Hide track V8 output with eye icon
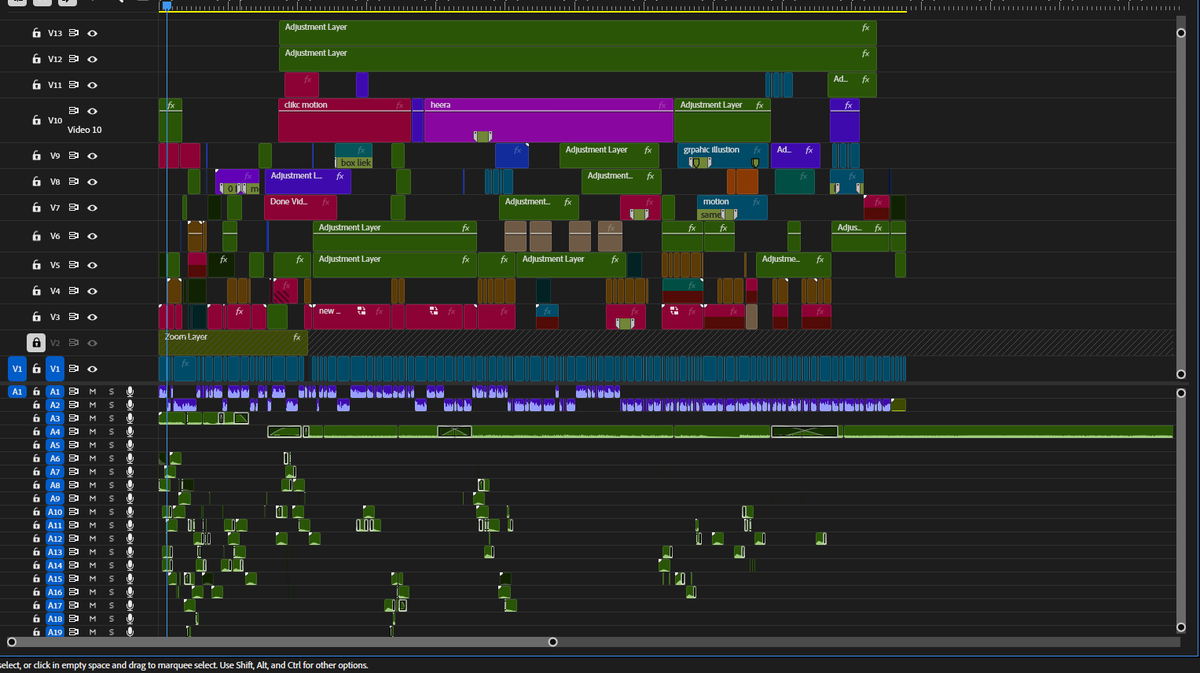The height and width of the screenshot is (673, 1200). point(92,182)
